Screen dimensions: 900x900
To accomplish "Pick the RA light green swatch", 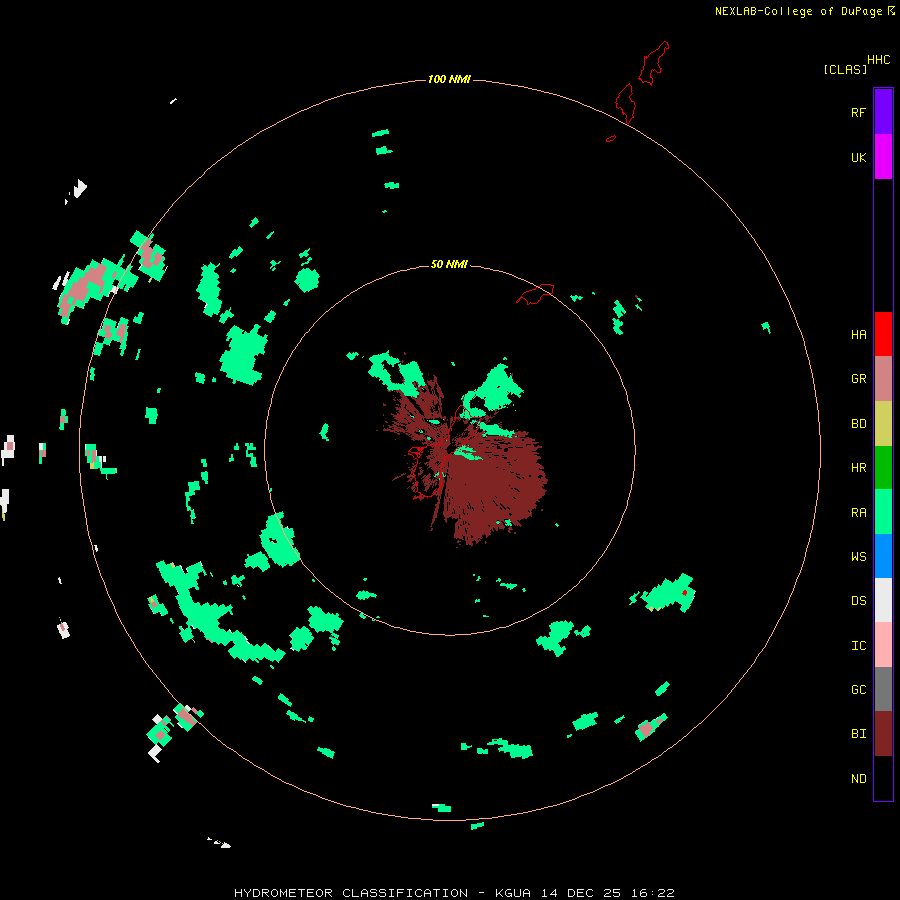I will [x=883, y=512].
